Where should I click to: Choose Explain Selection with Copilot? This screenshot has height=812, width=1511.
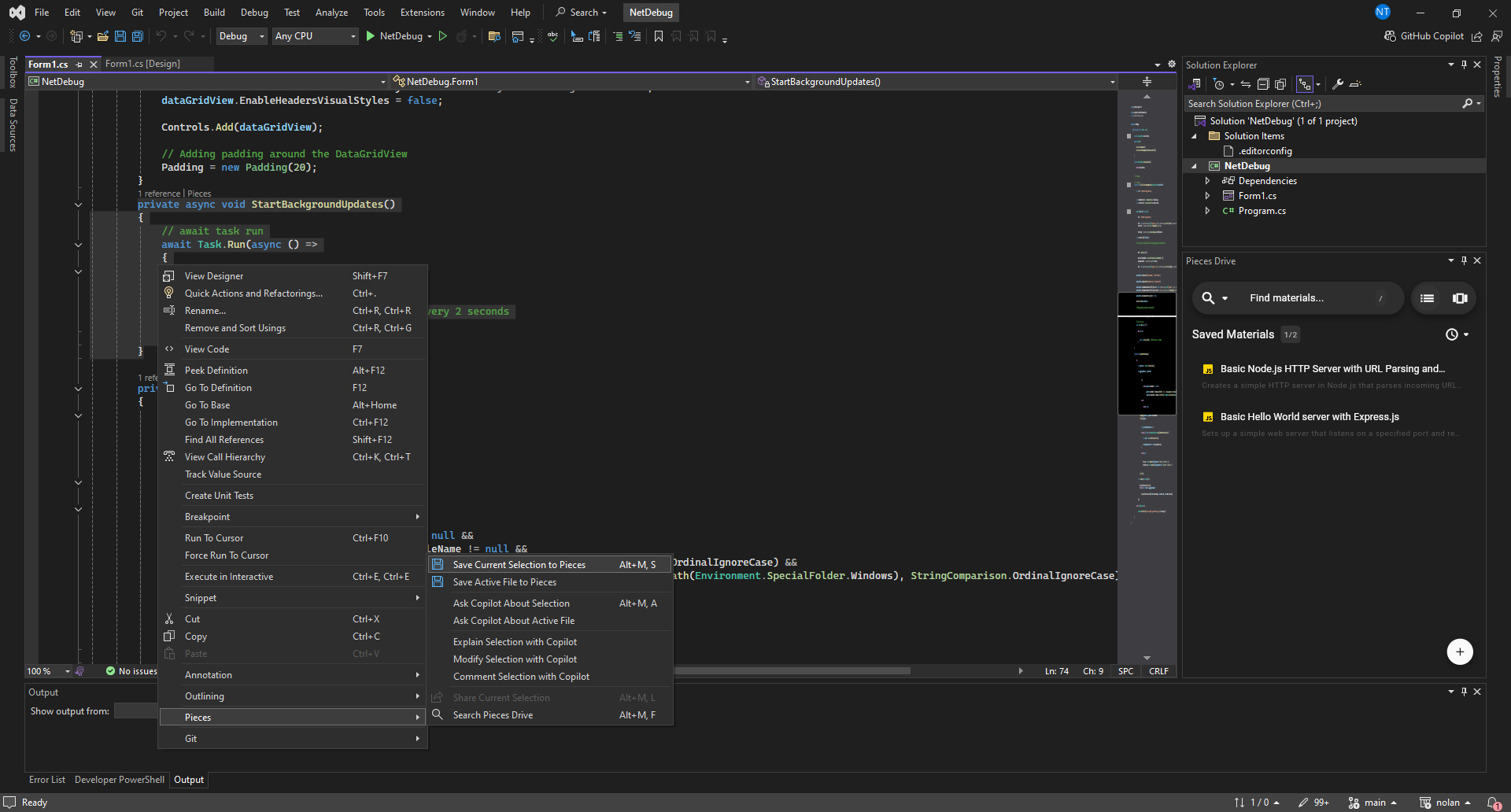point(550,642)
